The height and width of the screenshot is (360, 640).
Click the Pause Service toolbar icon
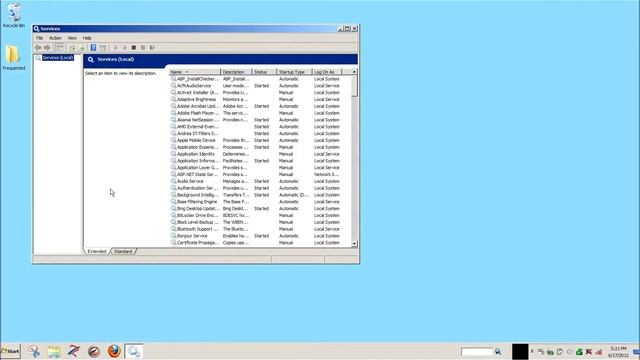pyautogui.click(x=143, y=48)
